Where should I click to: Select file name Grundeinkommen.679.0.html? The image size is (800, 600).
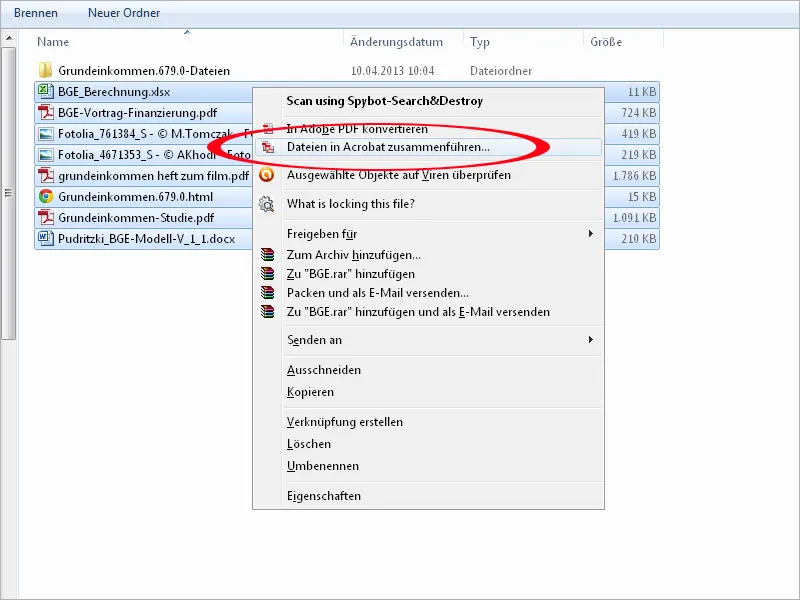click(x=136, y=197)
